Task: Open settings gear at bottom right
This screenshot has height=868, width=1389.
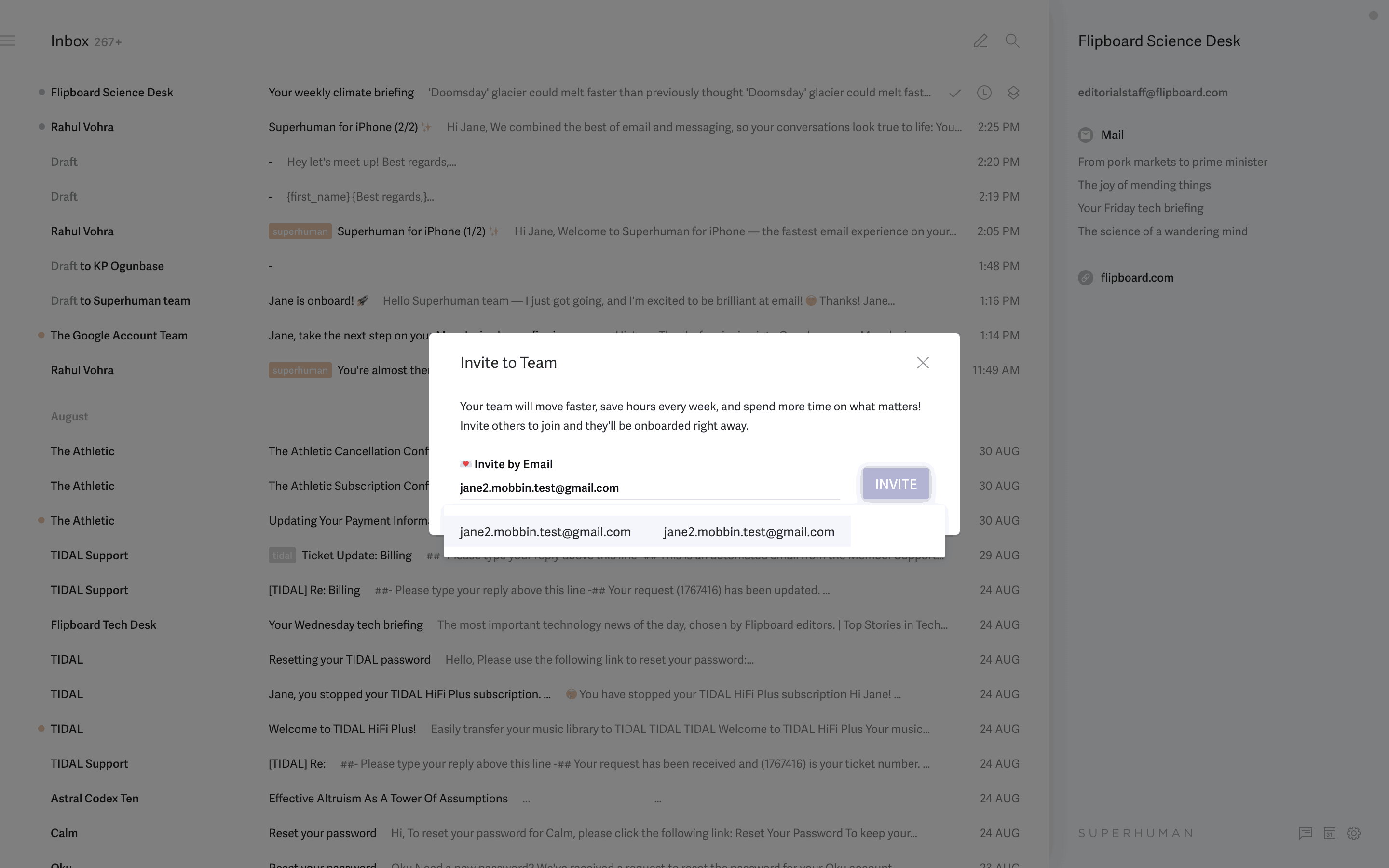Action: [x=1354, y=833]
